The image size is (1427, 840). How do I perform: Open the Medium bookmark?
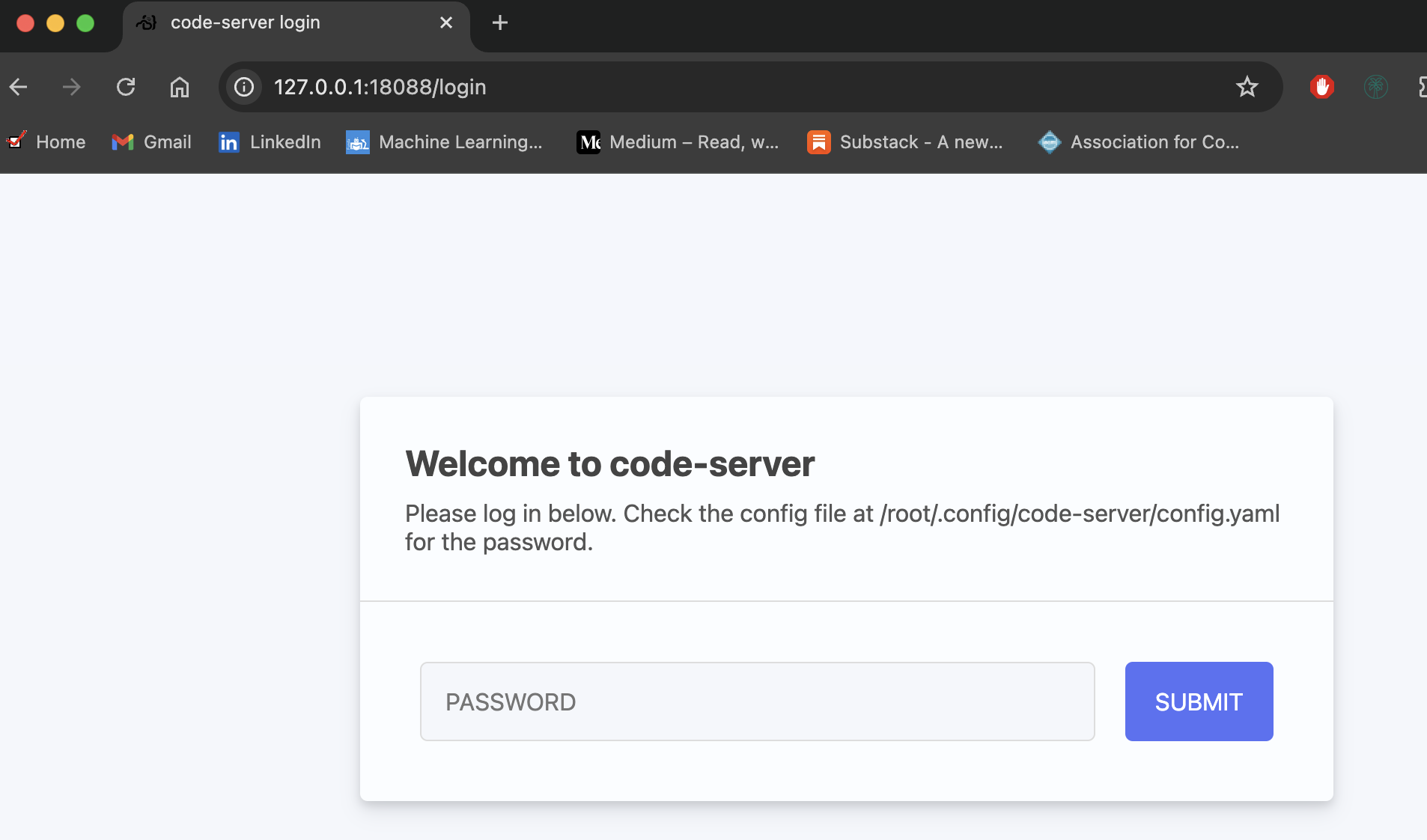click(x=678, y=142)
